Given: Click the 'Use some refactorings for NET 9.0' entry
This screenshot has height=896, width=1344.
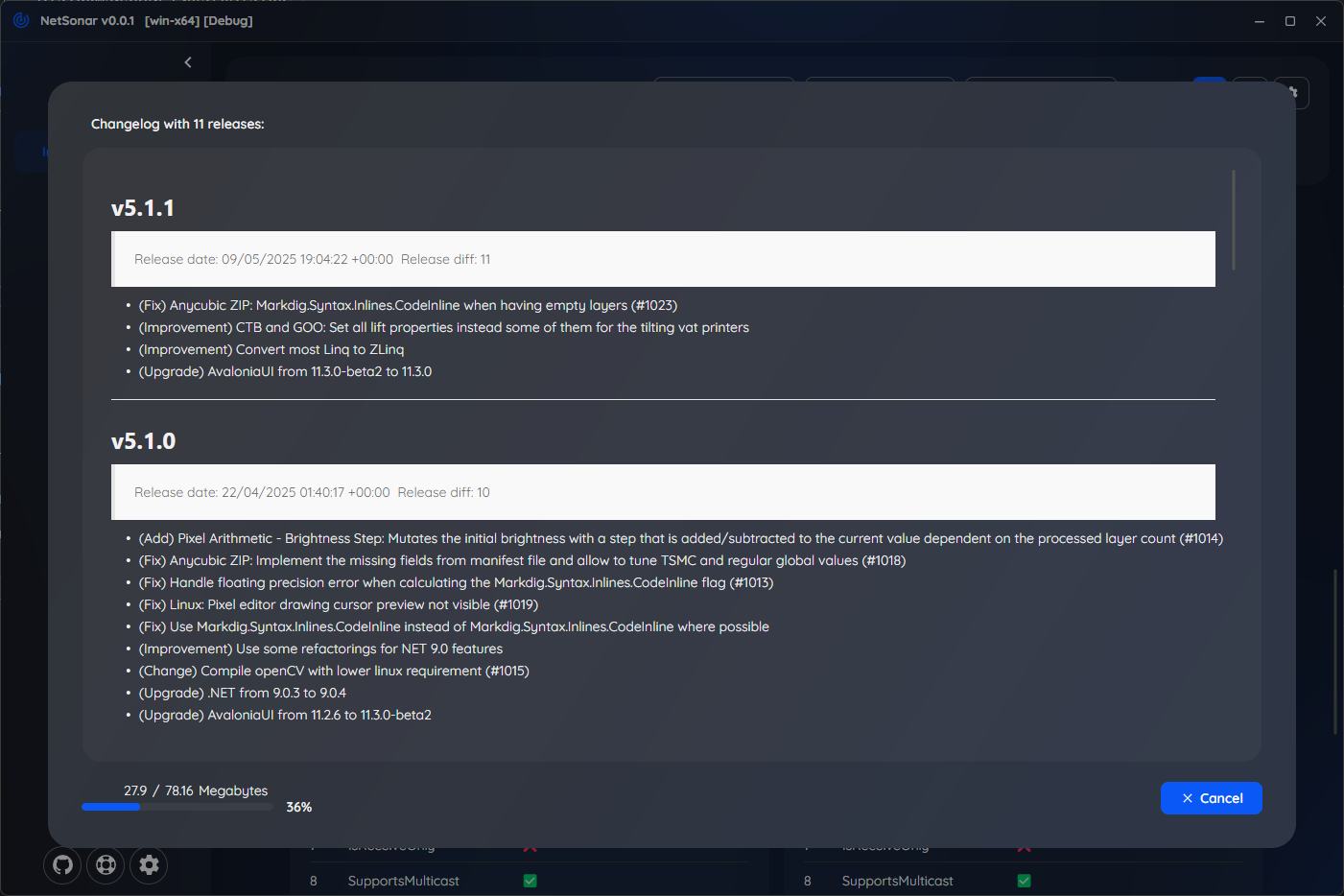Looking at the screenshot, I should click(320, 648).
